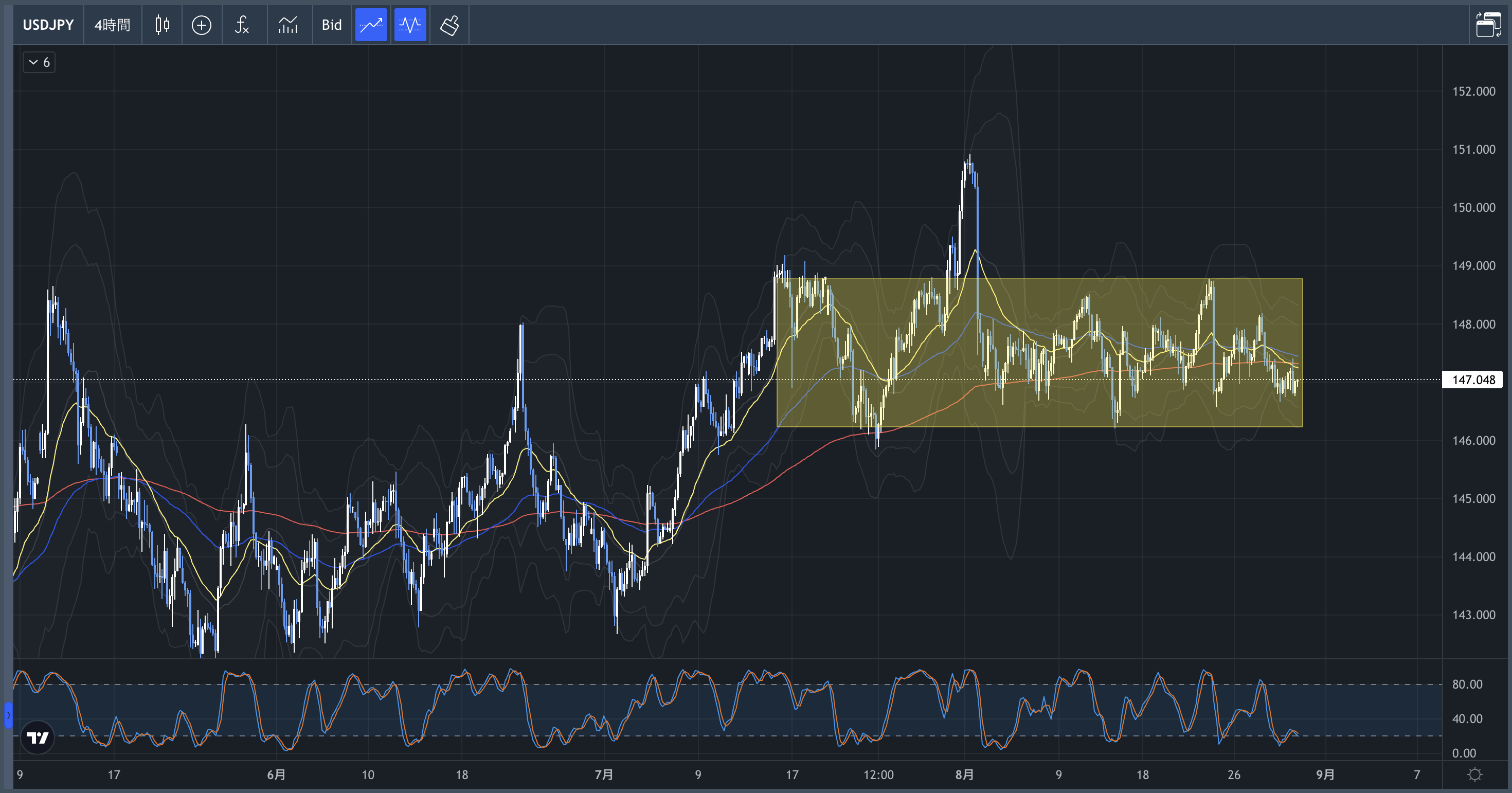This screenshot has height=793, width=1512.
Task: Click the stochastic 0.00 level label
Action: pyautogui.click(x=1464, y=753)
